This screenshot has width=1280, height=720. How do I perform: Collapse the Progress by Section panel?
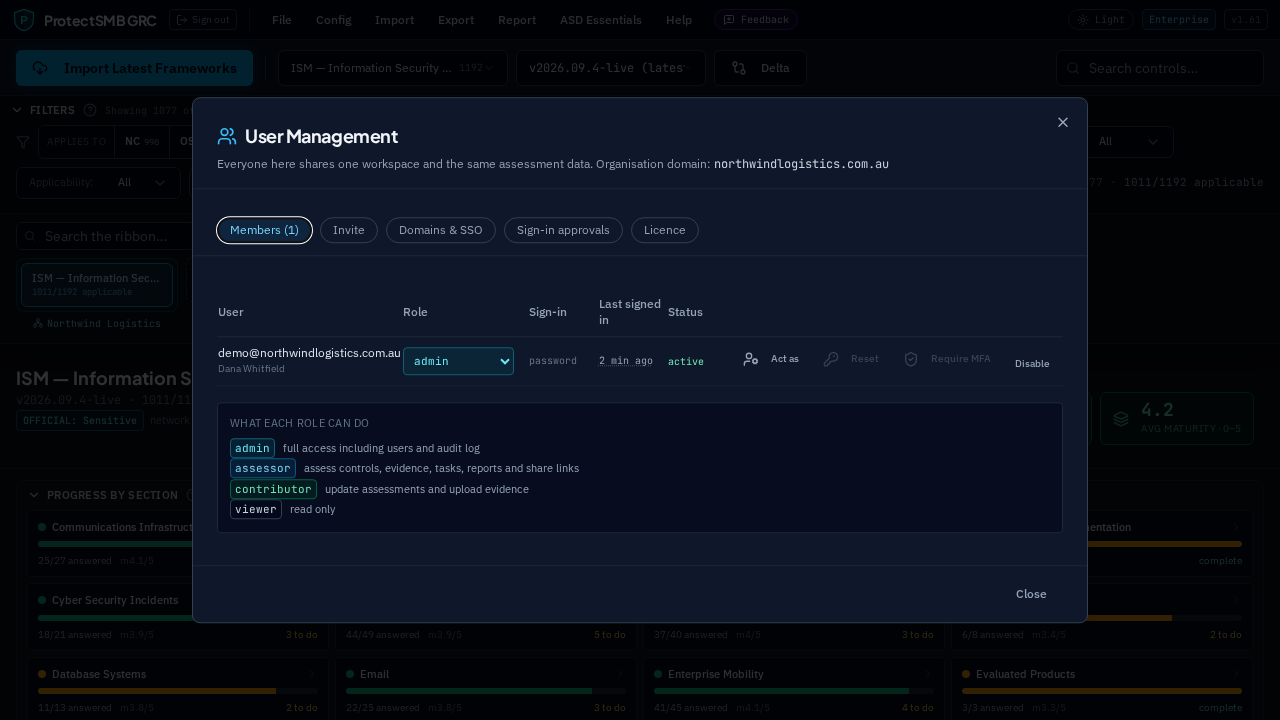[34, 495]
